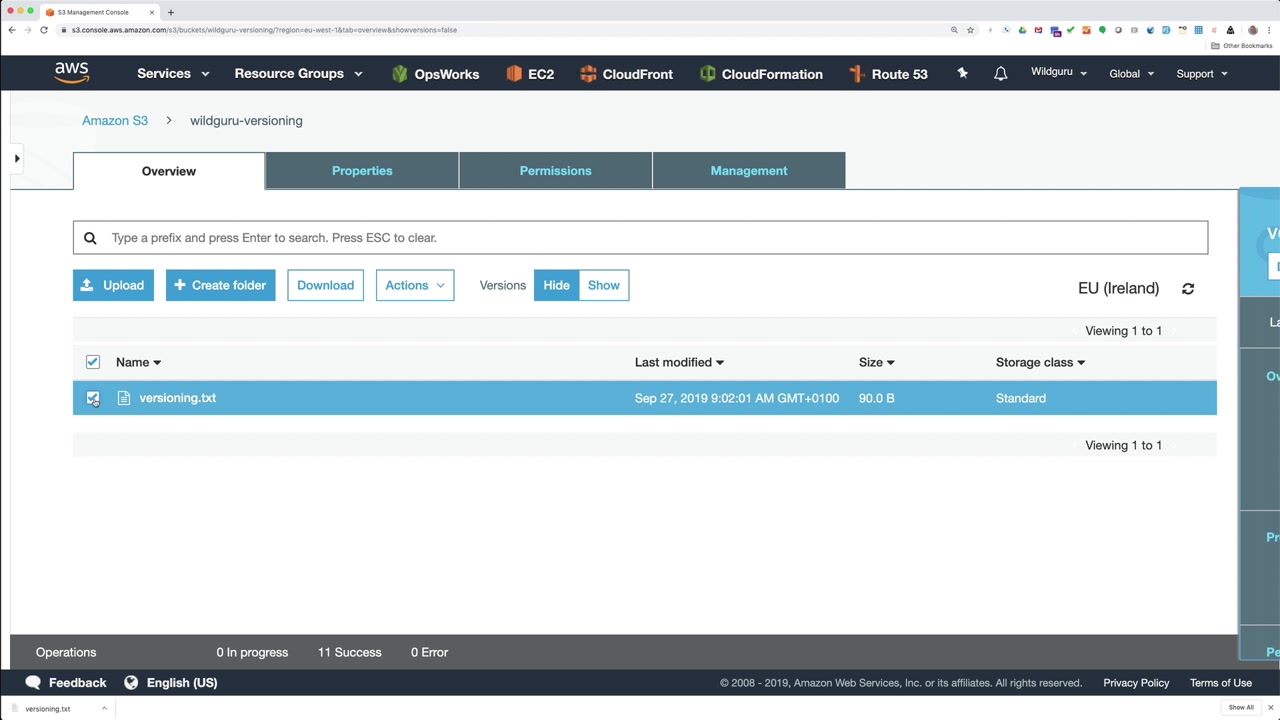Close the S3 Management Console browser tab

[x=152, y=12]
